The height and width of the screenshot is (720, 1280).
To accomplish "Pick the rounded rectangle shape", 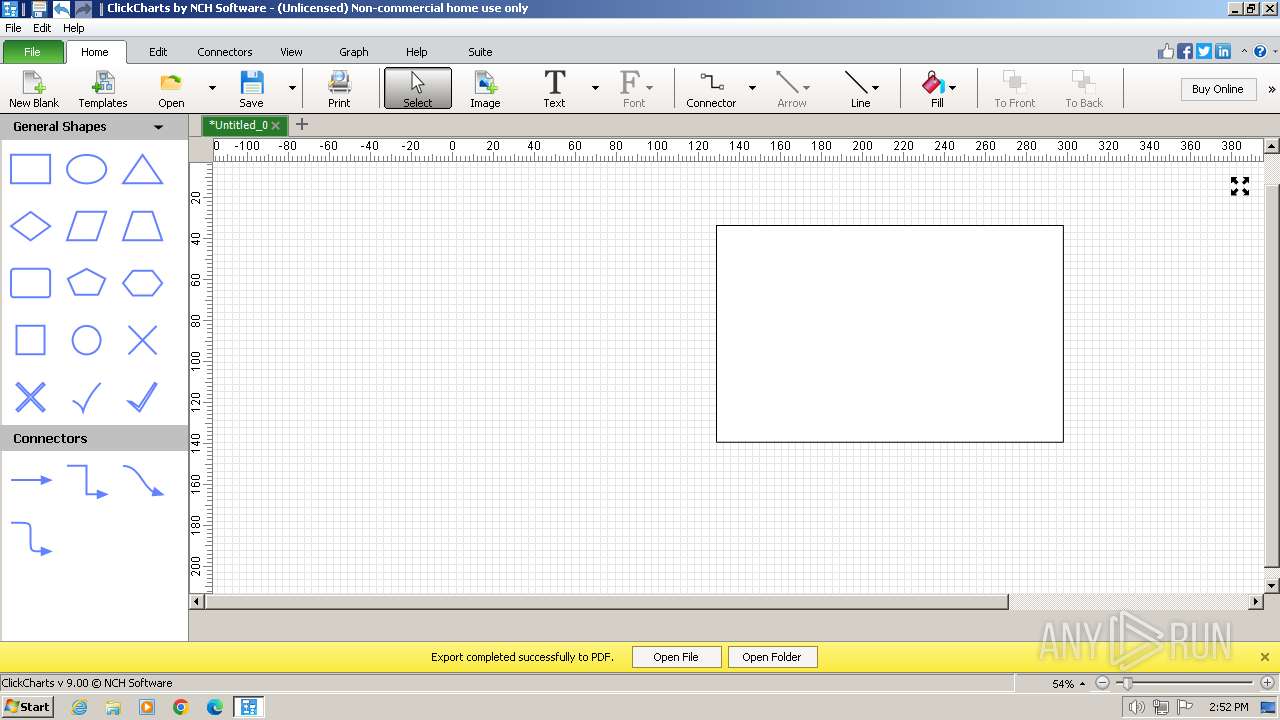I will coord(30,283).
